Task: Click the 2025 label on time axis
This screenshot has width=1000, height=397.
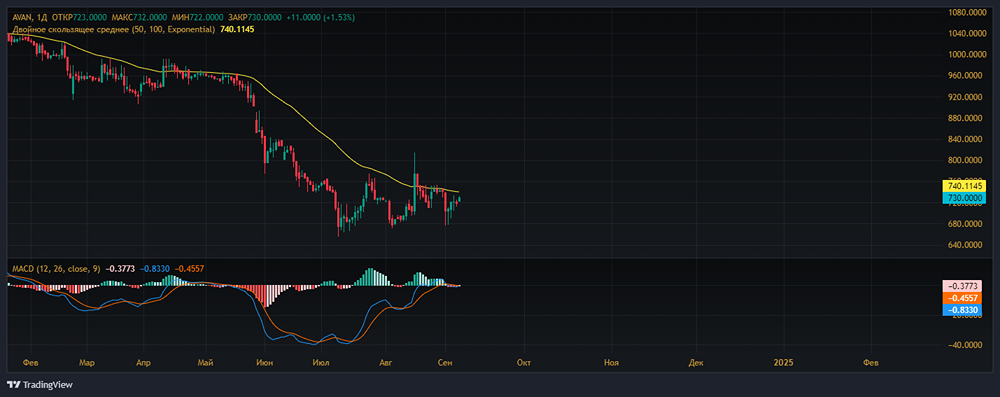Action: click(783, 363)
